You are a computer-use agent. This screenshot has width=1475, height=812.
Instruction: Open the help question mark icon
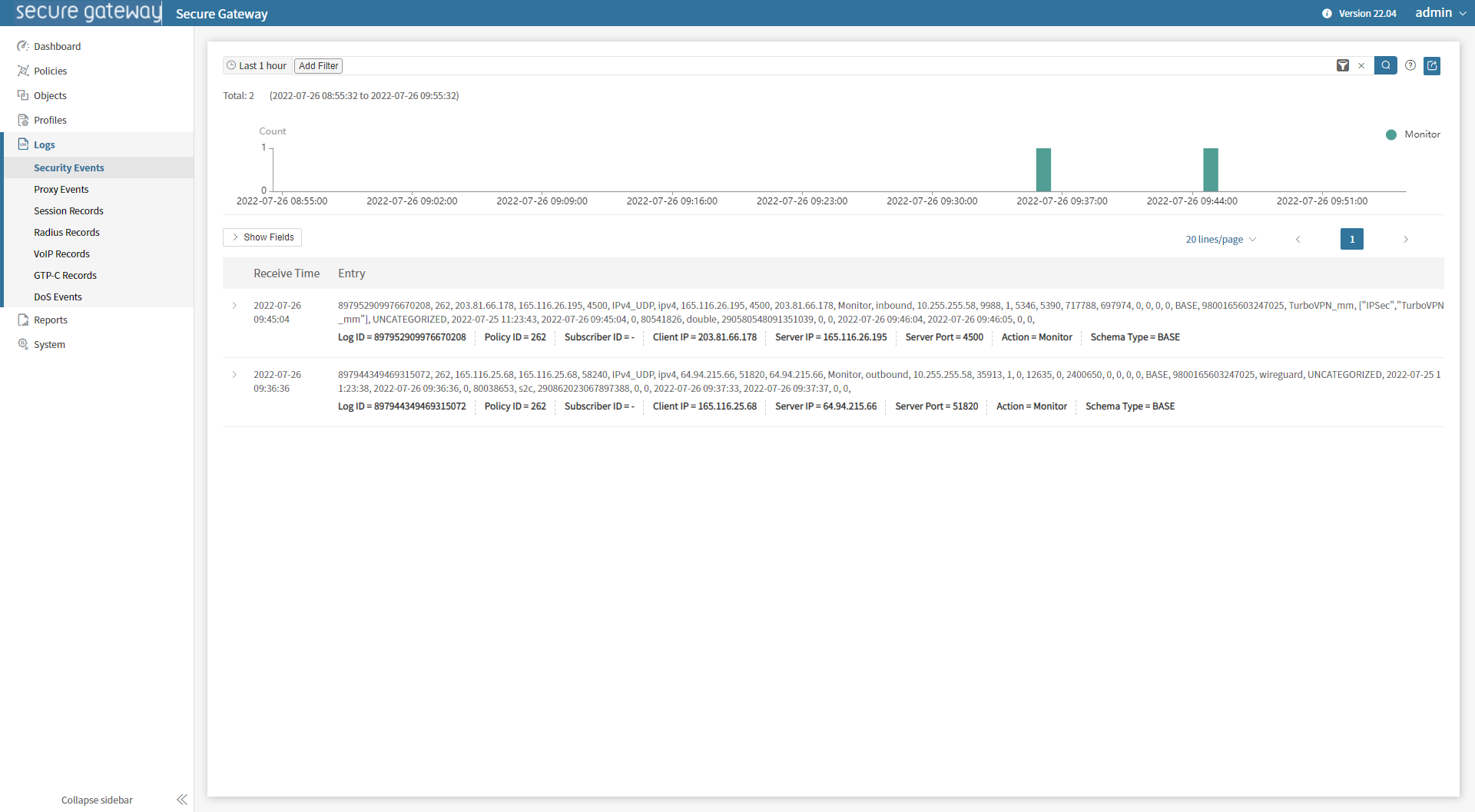point(1410,66)
